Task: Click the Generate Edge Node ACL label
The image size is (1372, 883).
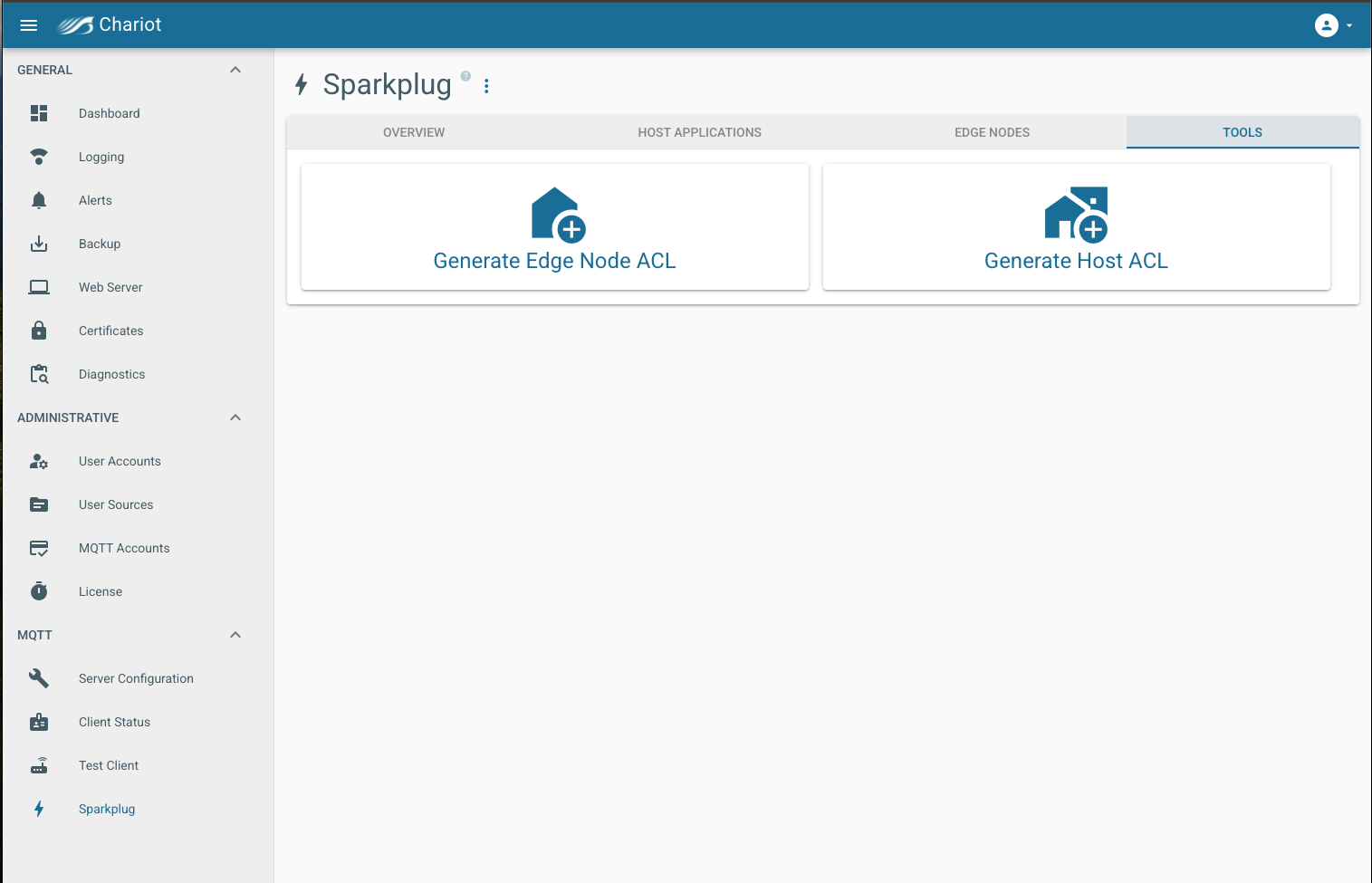Action: point(555,261)
